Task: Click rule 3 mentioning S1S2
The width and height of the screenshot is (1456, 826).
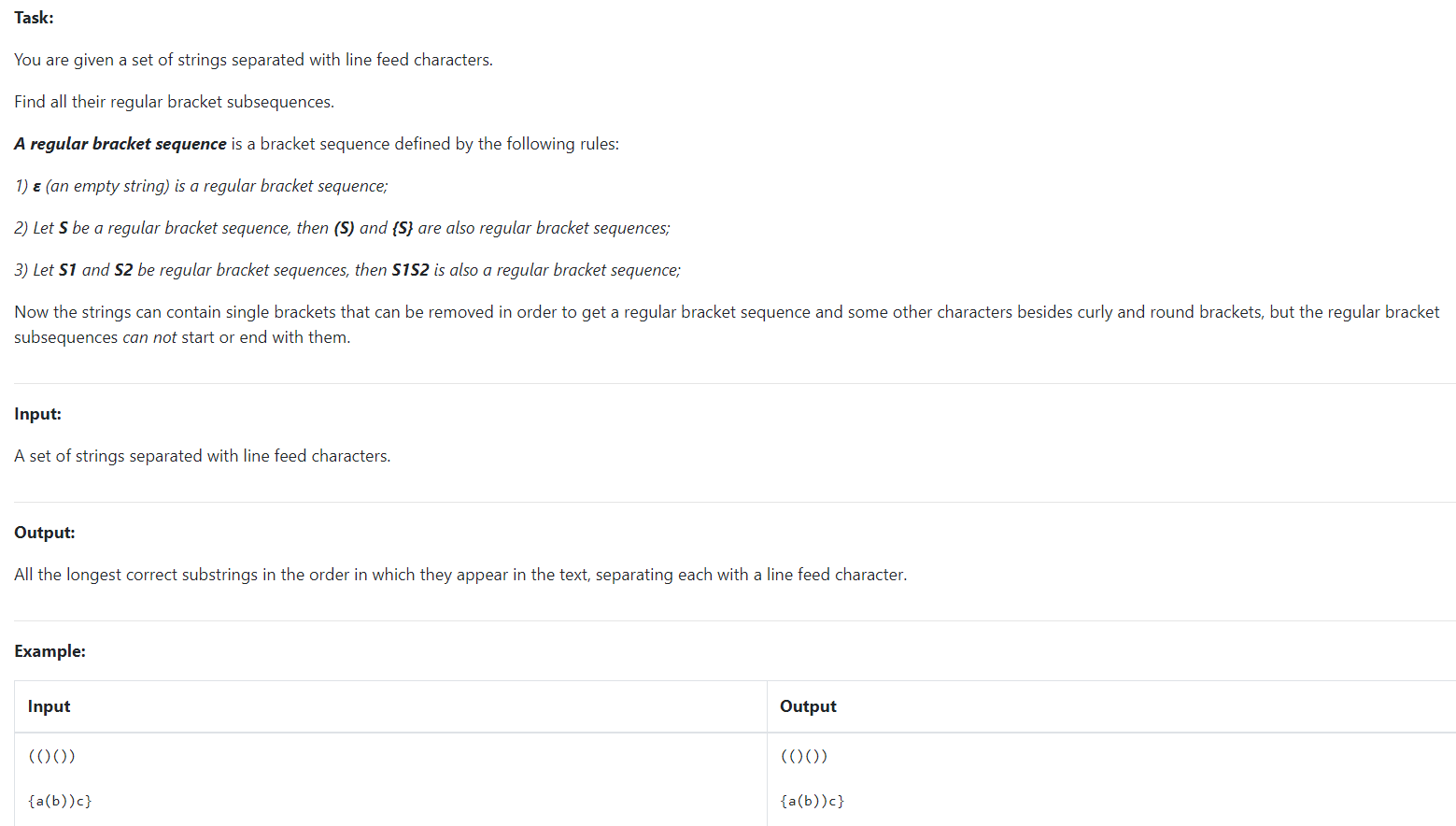Action: (x=347, y=270)
